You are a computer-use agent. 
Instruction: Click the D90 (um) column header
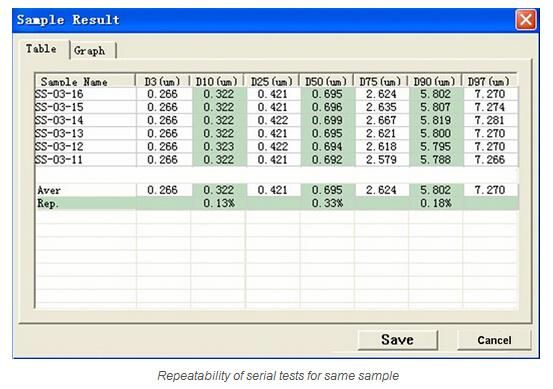[x=434, y=81]
